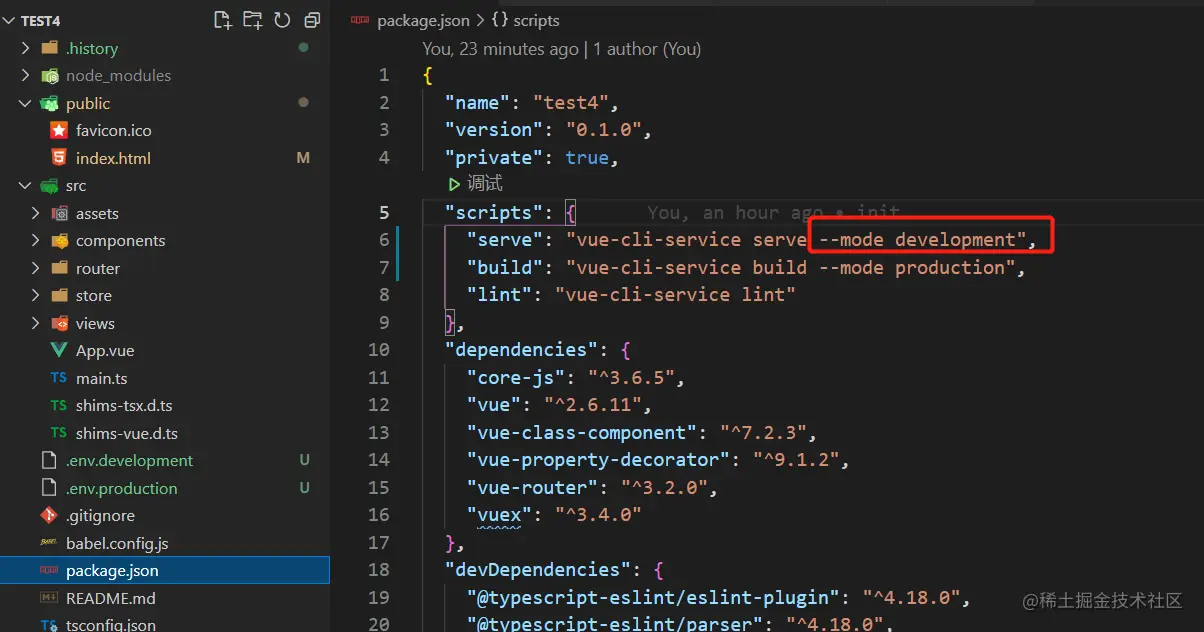Viewport: 1204px width, 632px height.
Task: Click the "vuex" dependency key
Action: 497,515
